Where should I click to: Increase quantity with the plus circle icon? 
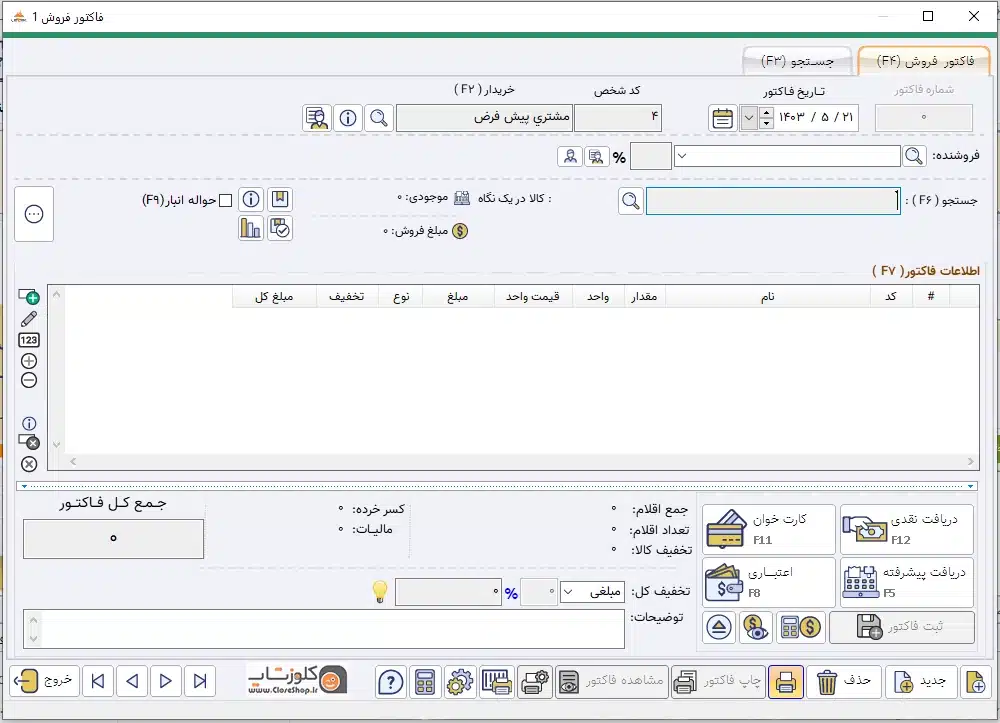tap(29, 361)
